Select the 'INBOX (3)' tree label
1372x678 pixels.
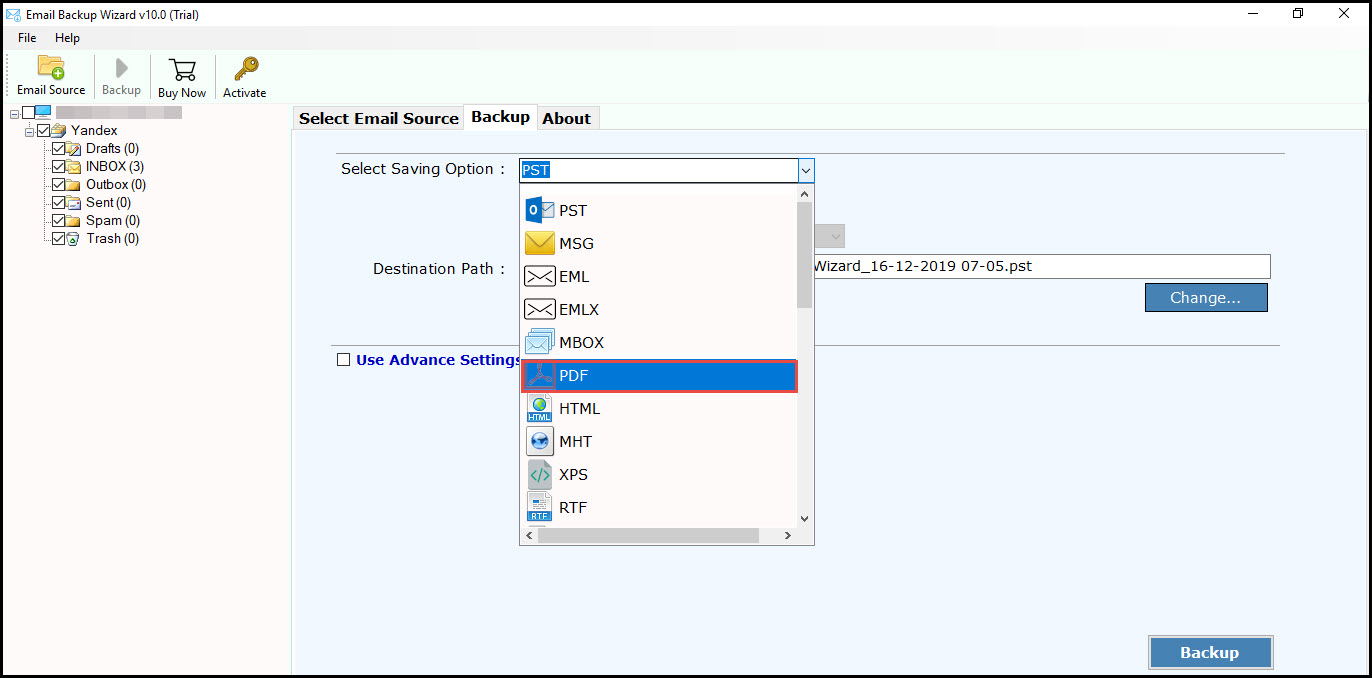click(x=115, y=166)
